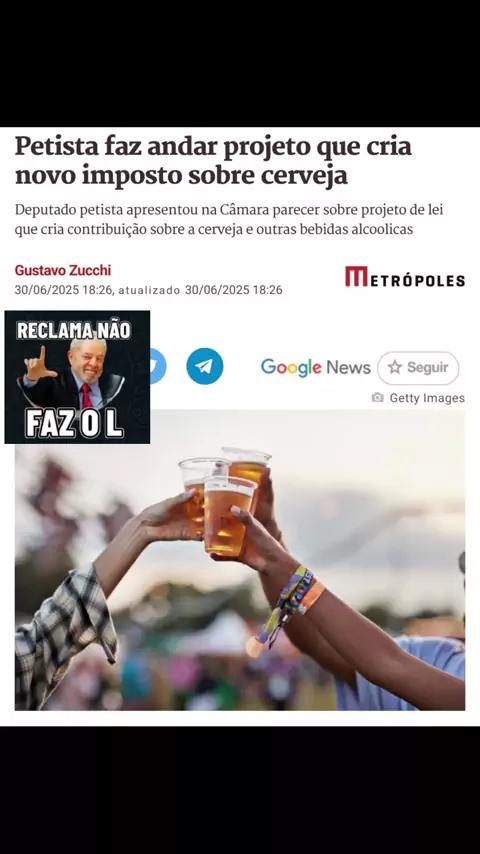The image size is (480, 854).
Task: Click the camera icon beside Getty Images
Action: [378, 398]
